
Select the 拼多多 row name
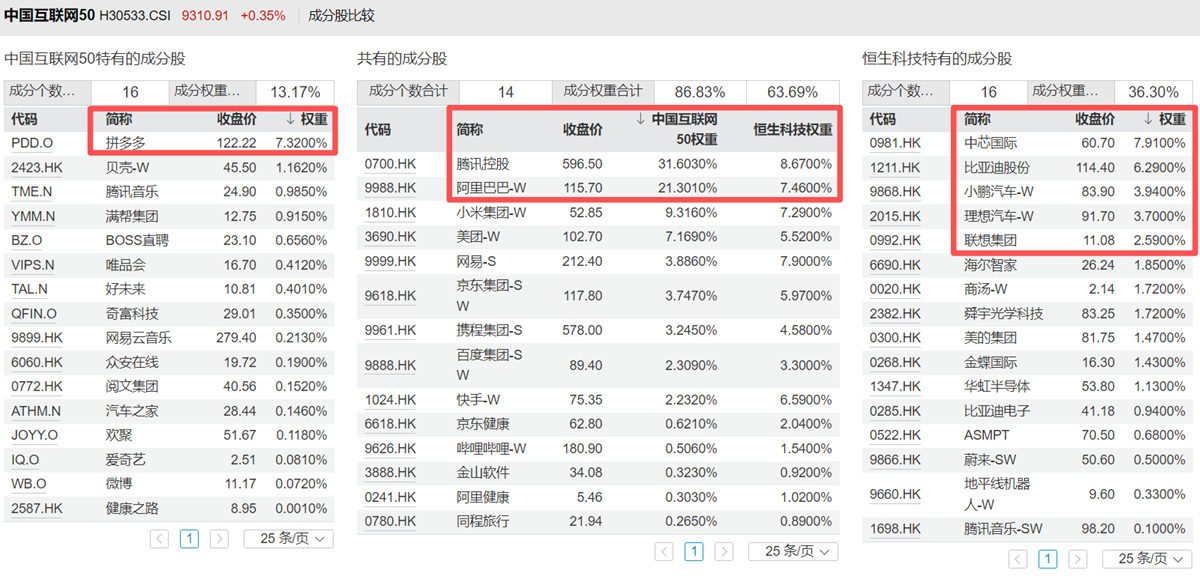tap(125, 143)
